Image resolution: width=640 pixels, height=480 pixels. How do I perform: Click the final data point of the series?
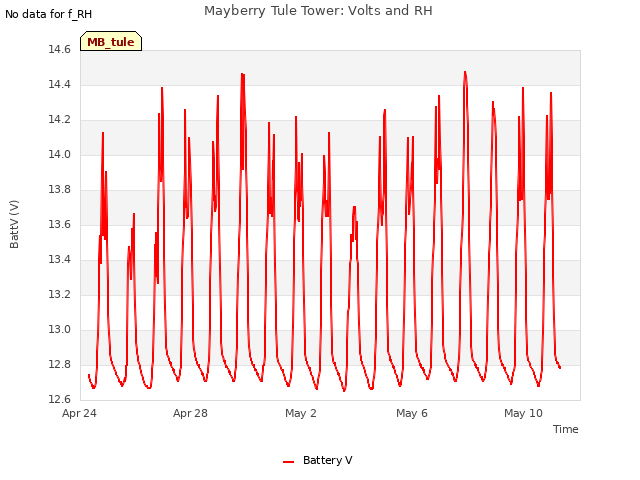click(x=560, y=368)
